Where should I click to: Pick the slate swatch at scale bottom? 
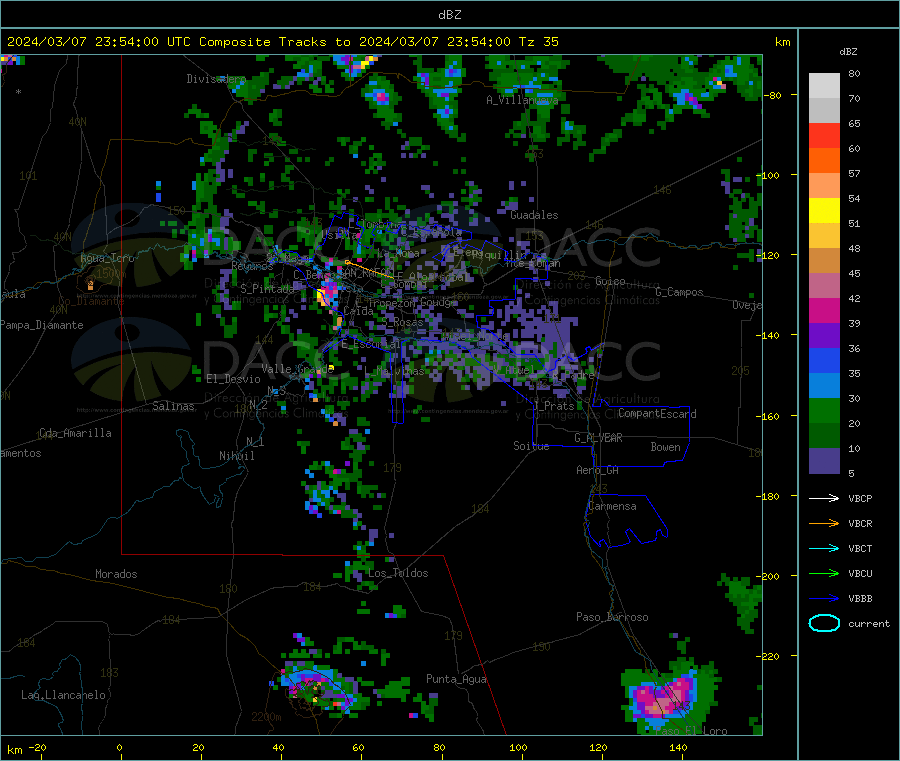pos(824,461)
